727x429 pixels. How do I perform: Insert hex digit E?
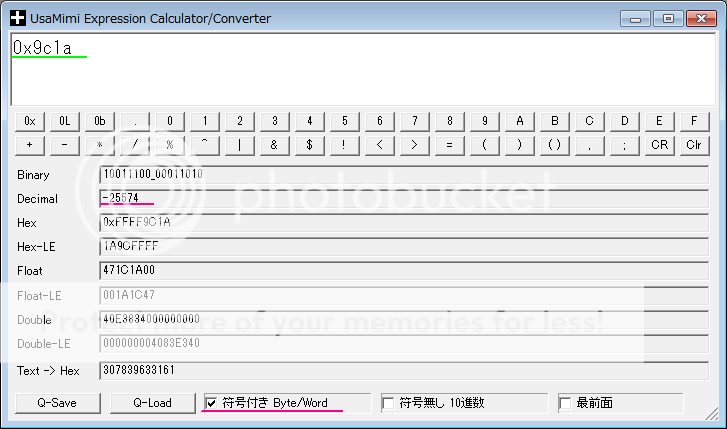660,122
